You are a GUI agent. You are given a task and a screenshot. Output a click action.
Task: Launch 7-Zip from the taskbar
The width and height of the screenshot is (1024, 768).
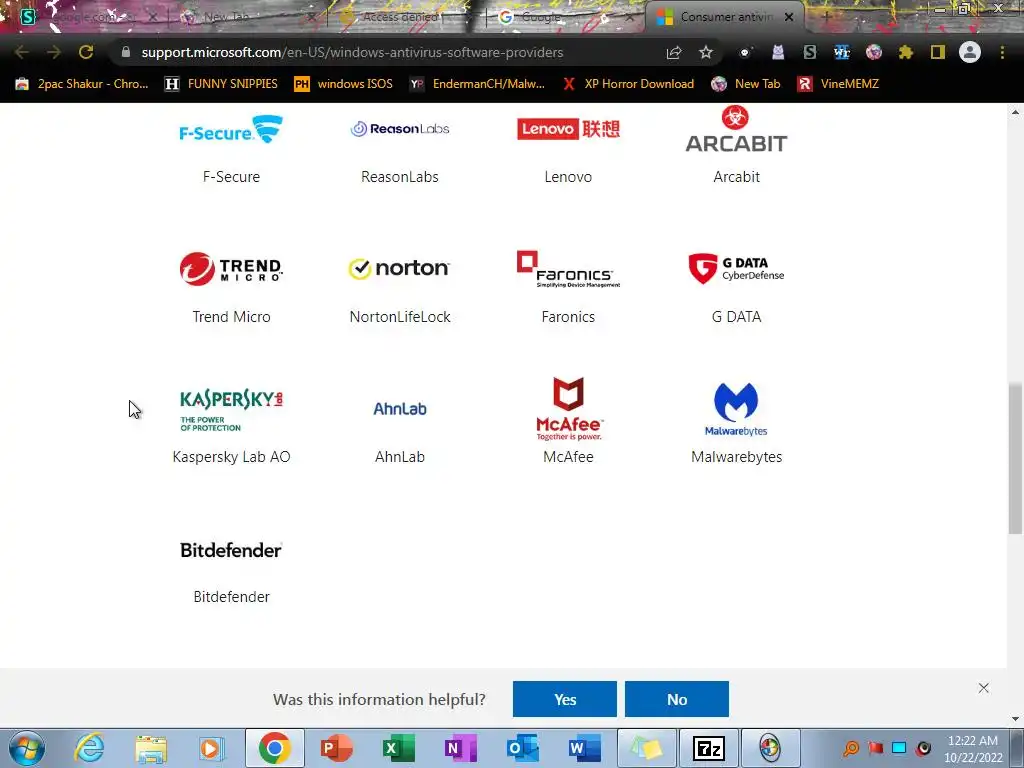tap(709, 748)
